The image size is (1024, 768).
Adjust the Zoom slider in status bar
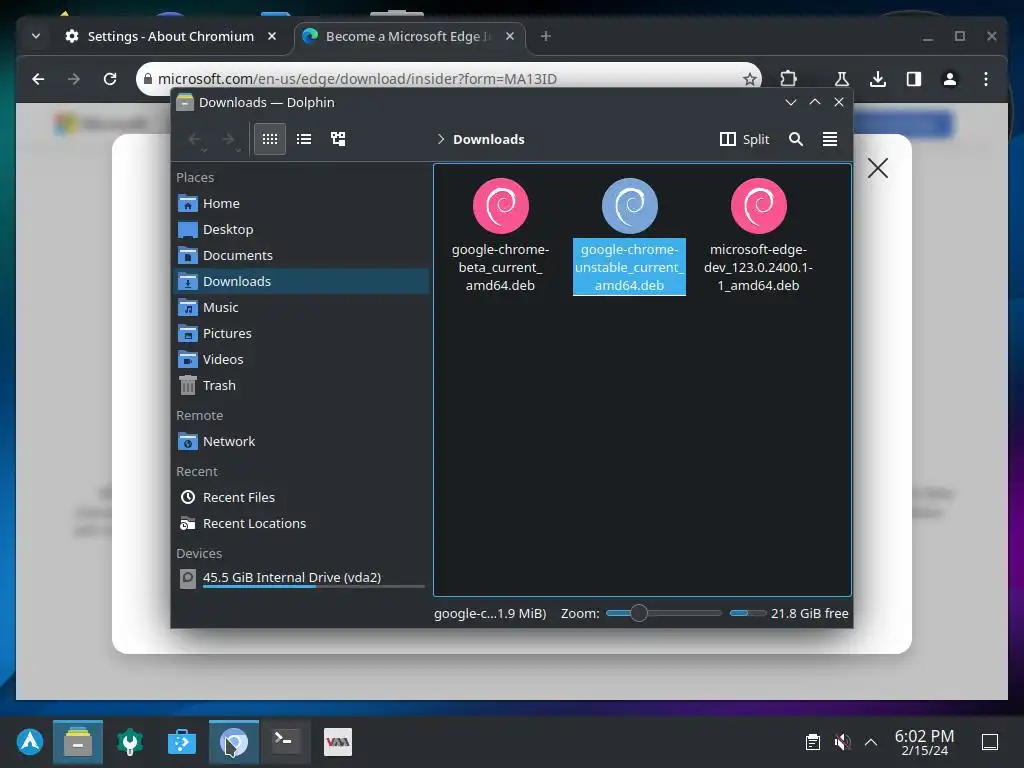(664, 613)
